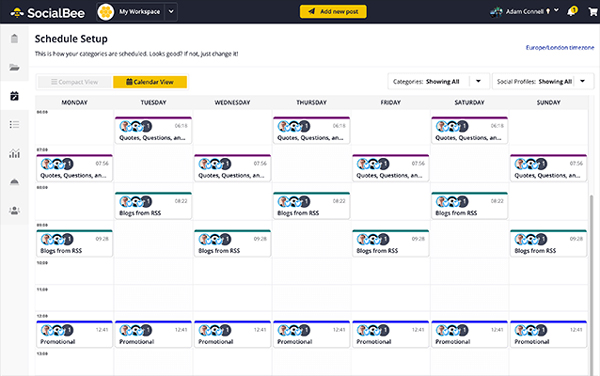Open Sunday 07:56 Quotes, Questions slot
The width and height of the screenshot is (600, 376).
click(548, 168)
